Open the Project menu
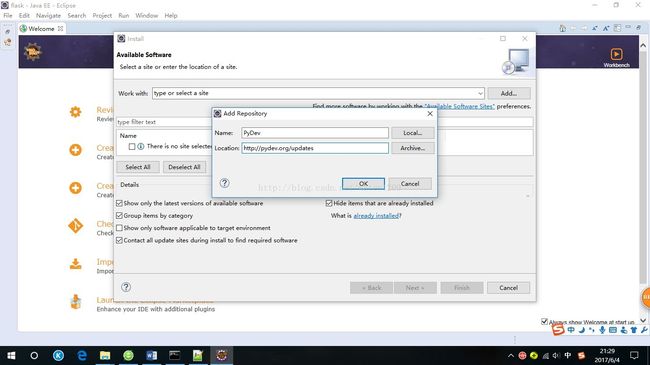 pos(102,15)
